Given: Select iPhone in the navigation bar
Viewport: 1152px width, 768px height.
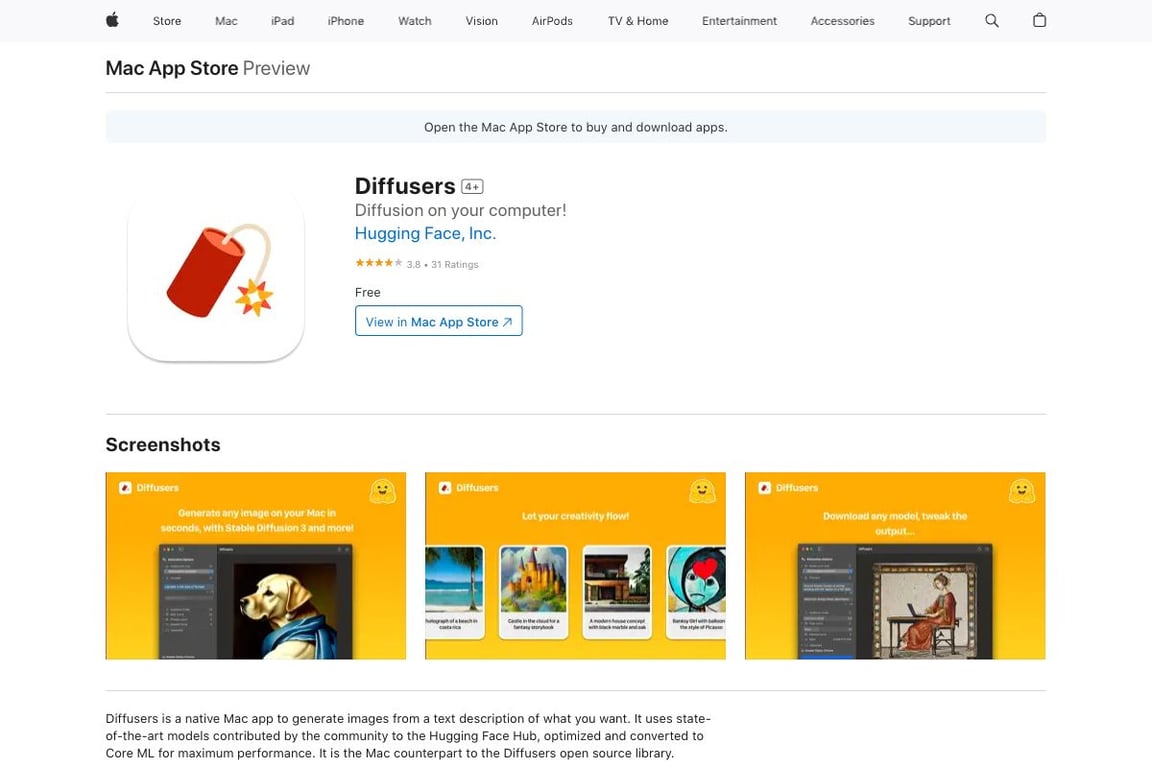Looking at the screenshot, I should [x=345, y=21].
